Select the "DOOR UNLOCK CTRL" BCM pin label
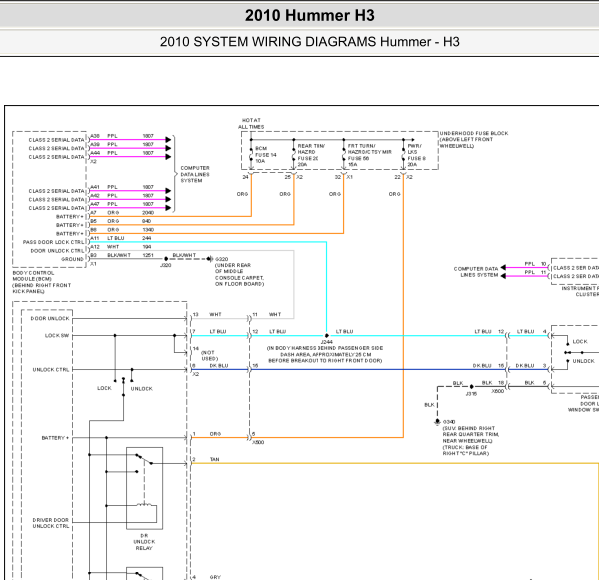 [x=57, y=251]
